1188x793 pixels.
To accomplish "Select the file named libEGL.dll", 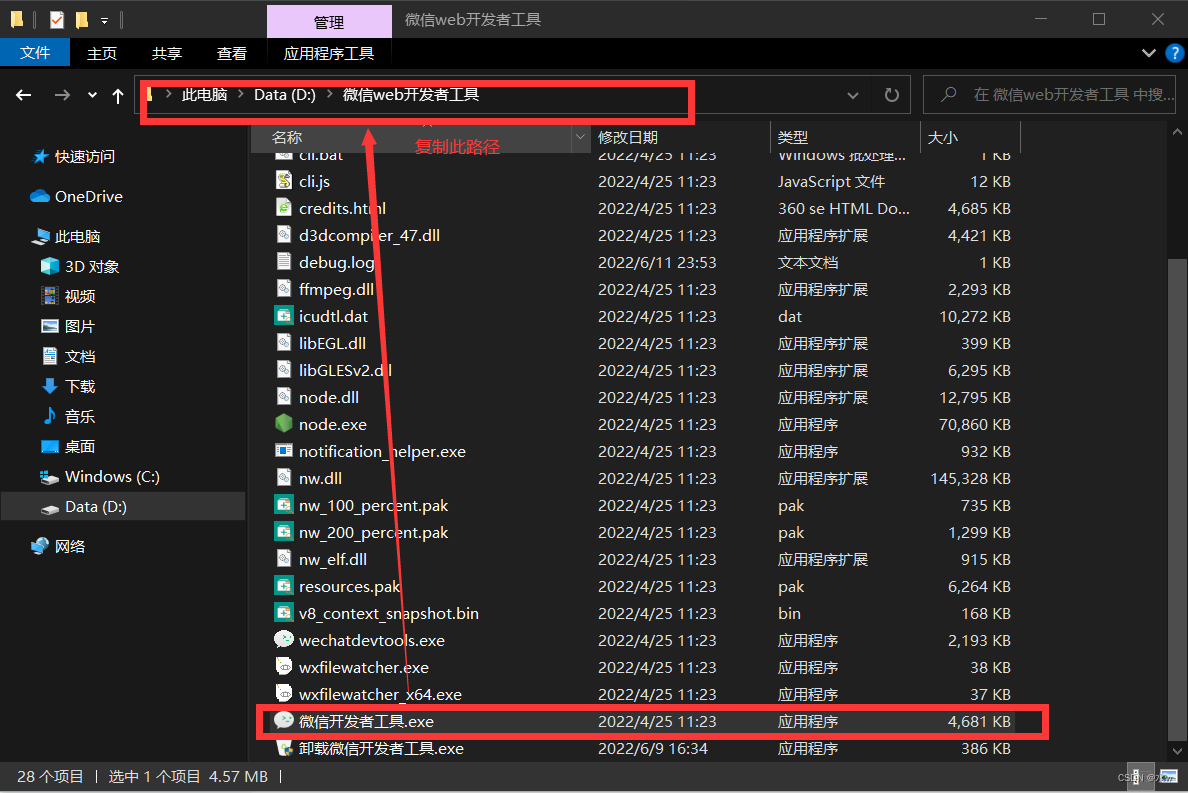I will pyautogui.click(x=332, y=343).
